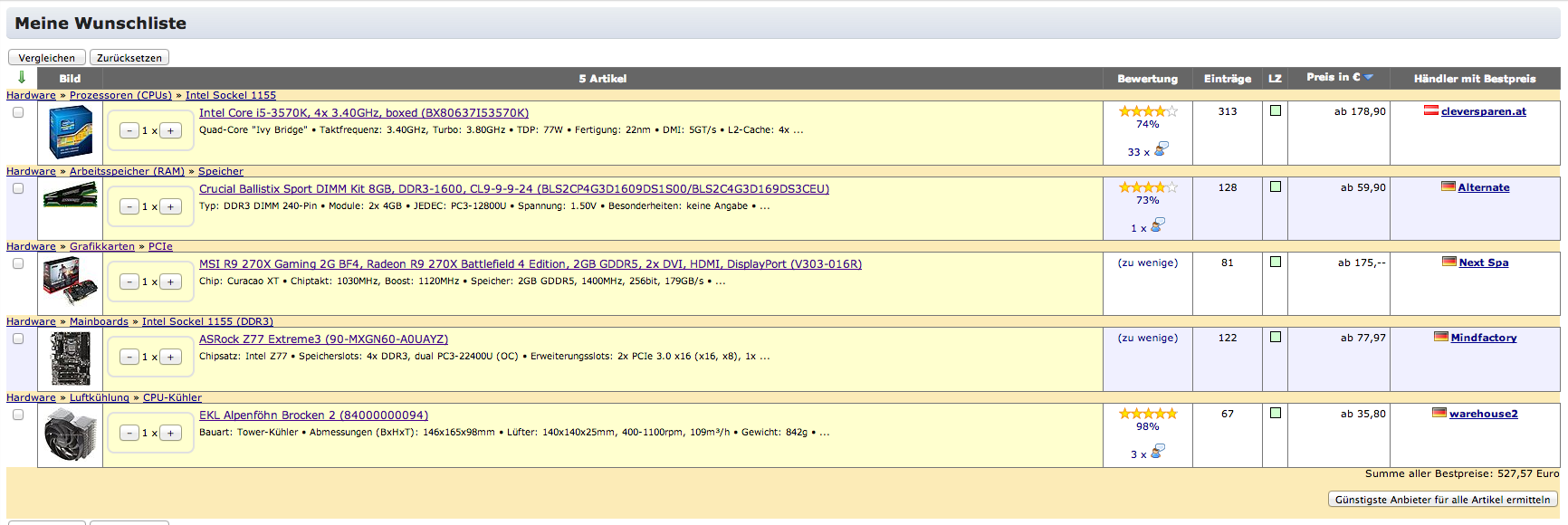Click Günstigste Anbieter für alle Artikel ermitteln
Image resolution: width=1568 pixels, height=525 pixels.
(1442, 499)
